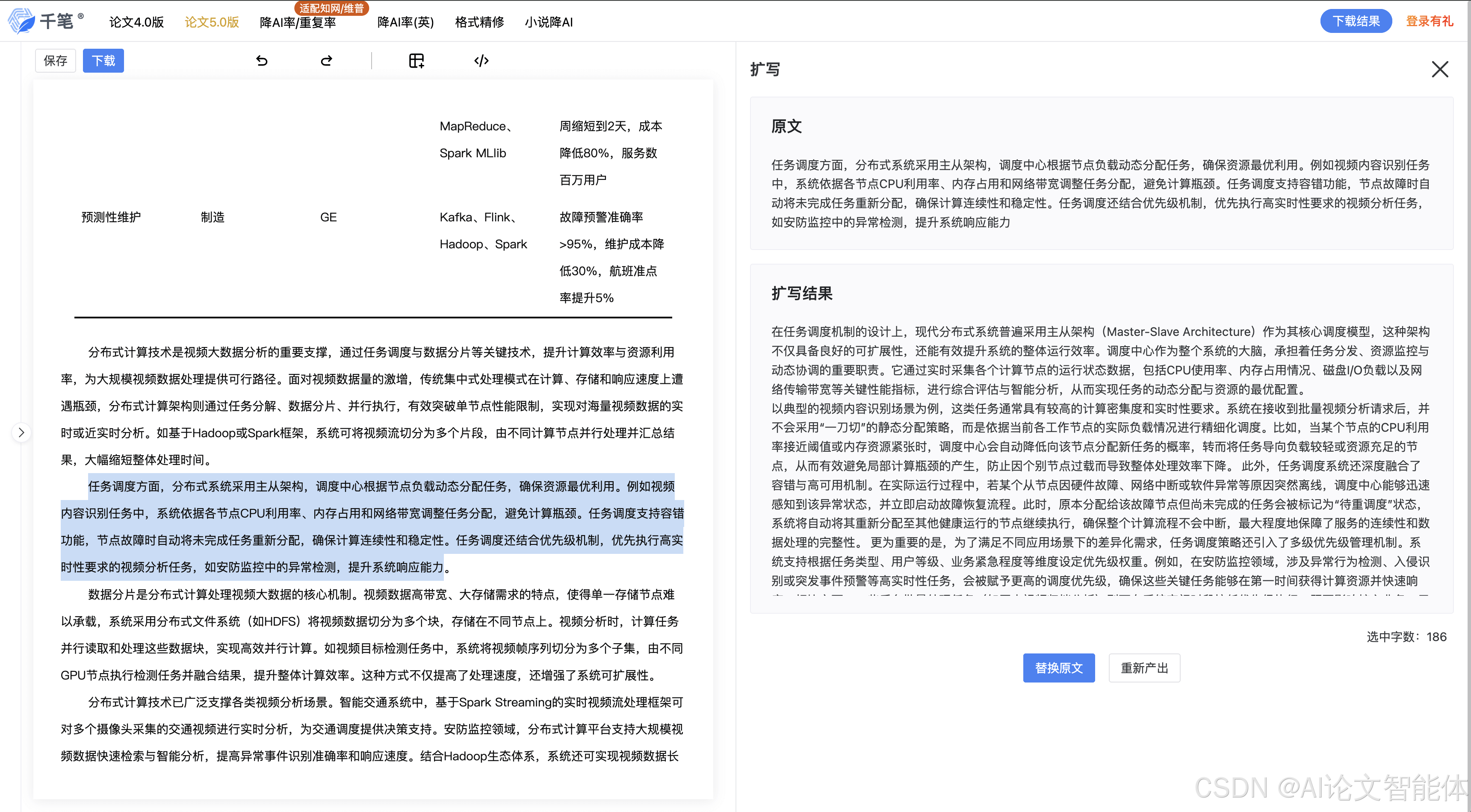Switch to the 论文4.0版 tab

pyautogui.click(x=136, y=22)
